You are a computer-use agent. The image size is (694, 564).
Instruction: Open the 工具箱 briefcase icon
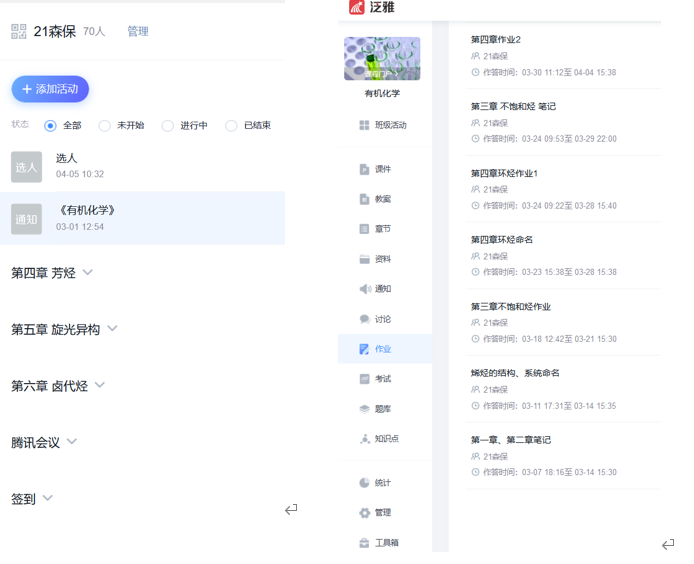(364, 543)
